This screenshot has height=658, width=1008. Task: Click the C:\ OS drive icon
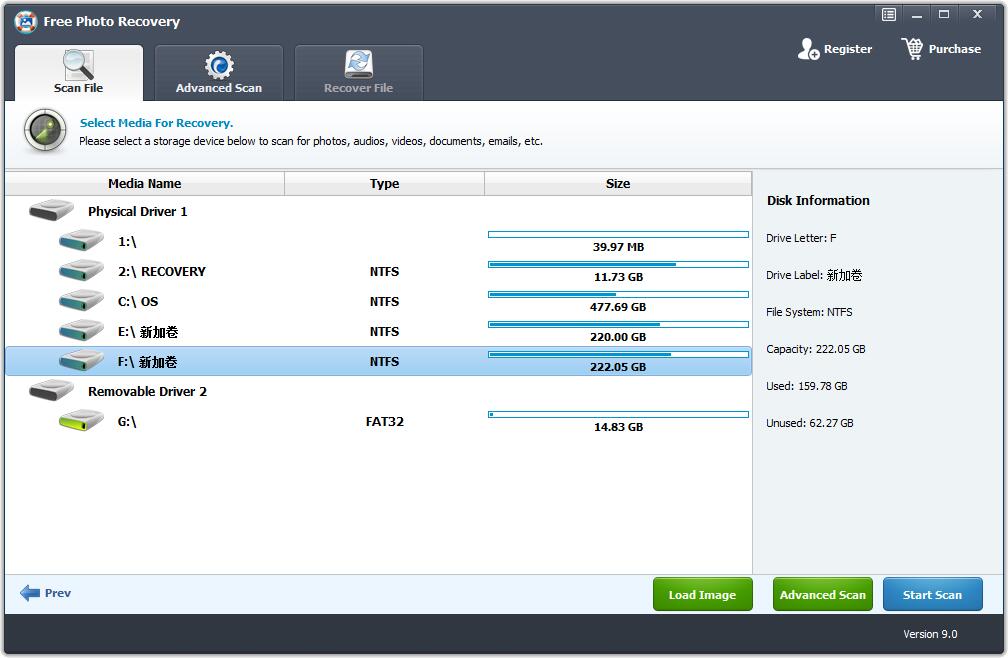click(x=81, y=301)
